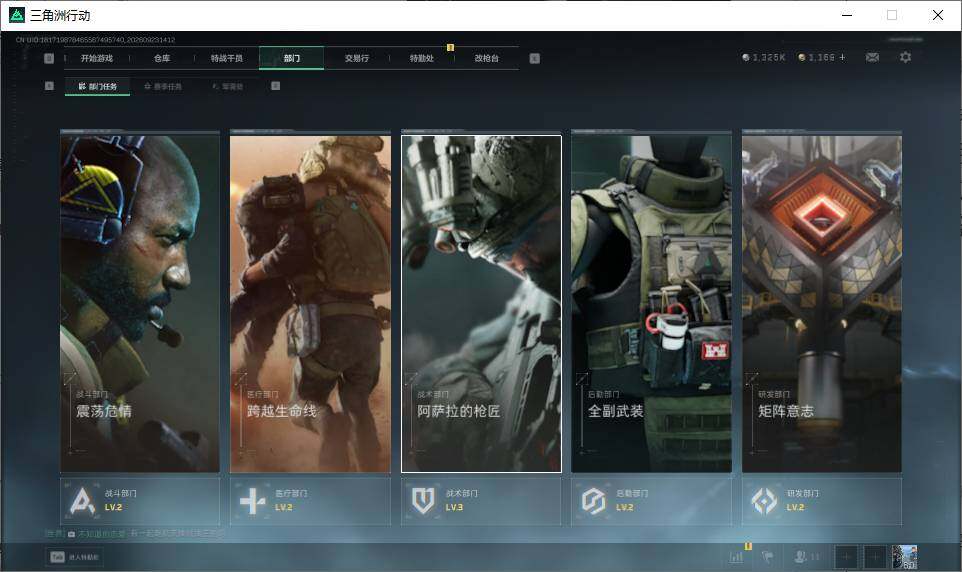Click the key-hint icon right of sub-tabs
Screen dimensions: 962x572
[x=275, y=86]
